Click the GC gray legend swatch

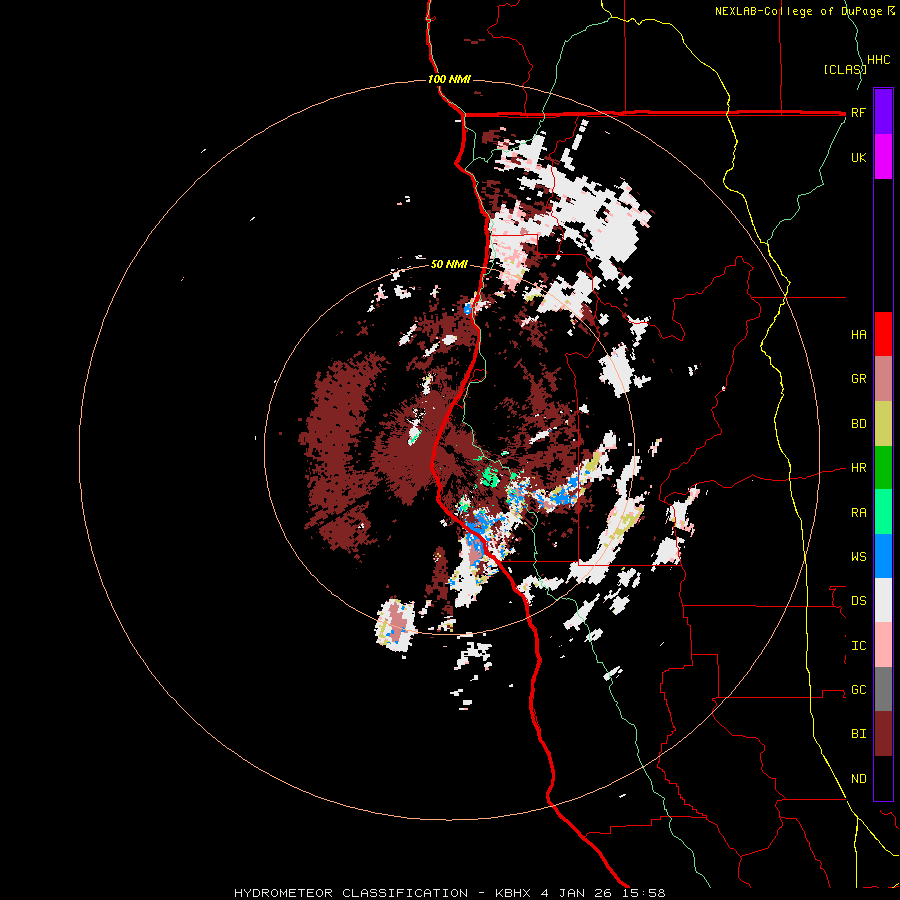883,689
